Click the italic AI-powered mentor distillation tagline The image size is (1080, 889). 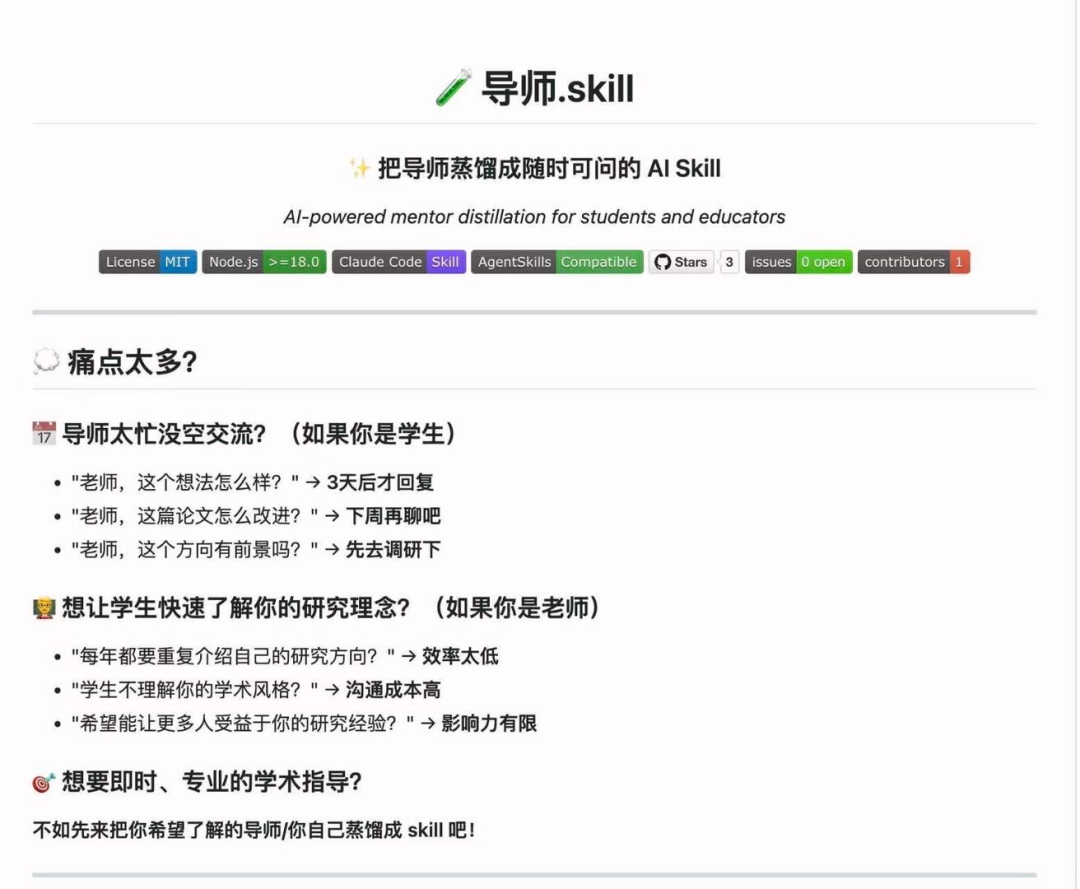pos(534,217)
